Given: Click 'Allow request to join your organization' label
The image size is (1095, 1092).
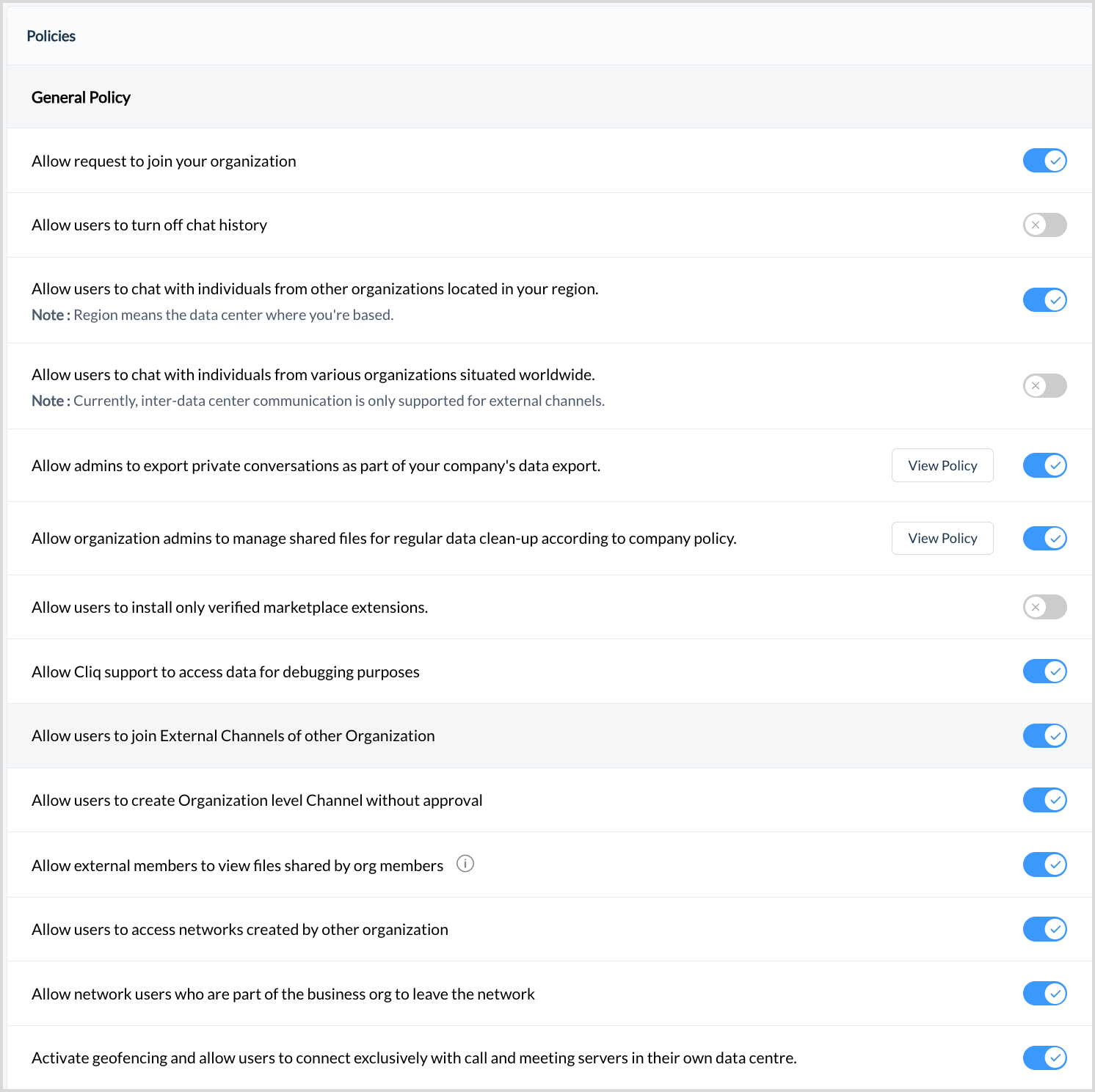Looking at the screenshot, I should point(164,161).
